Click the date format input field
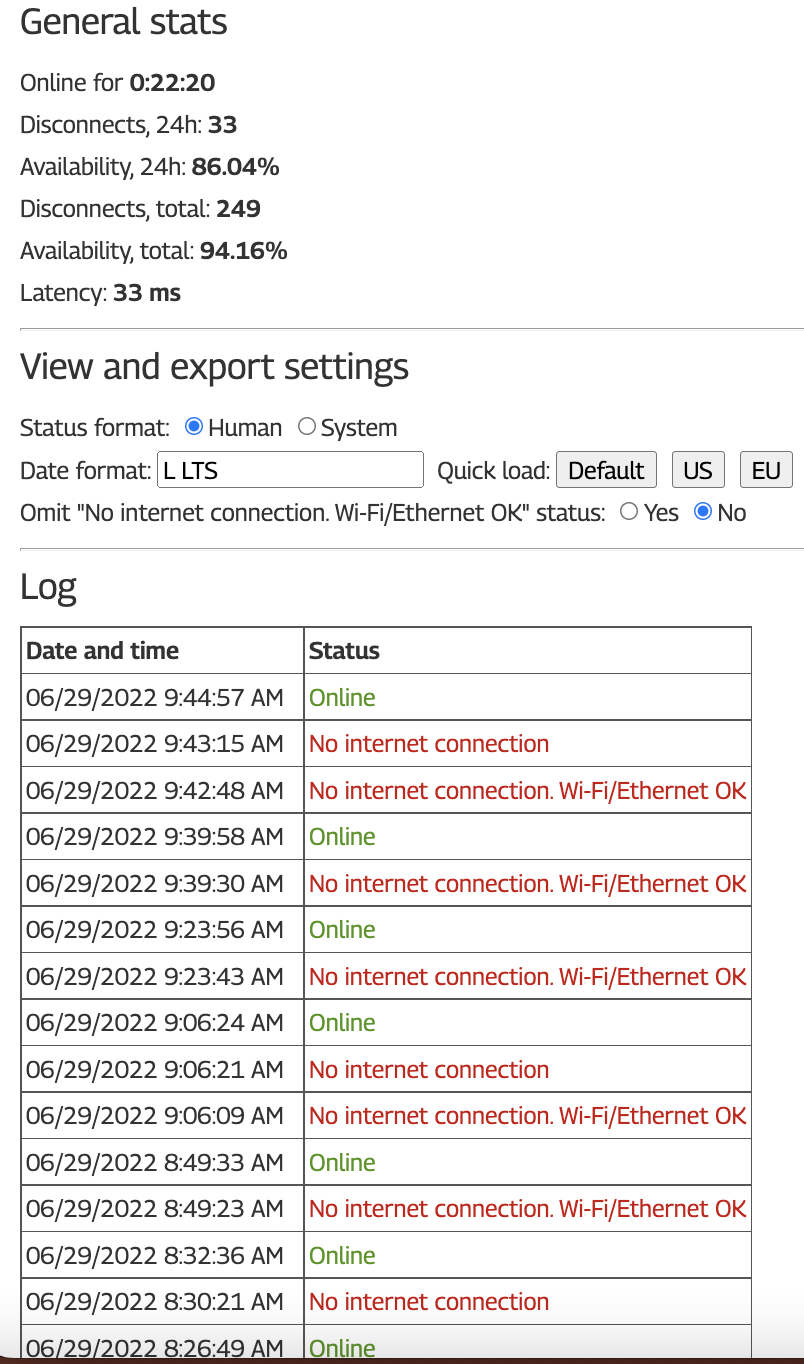 [290, 469]
